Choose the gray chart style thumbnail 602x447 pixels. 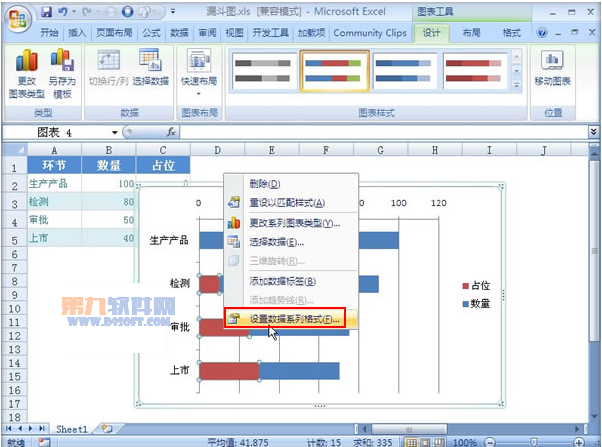tap(263, 71)
